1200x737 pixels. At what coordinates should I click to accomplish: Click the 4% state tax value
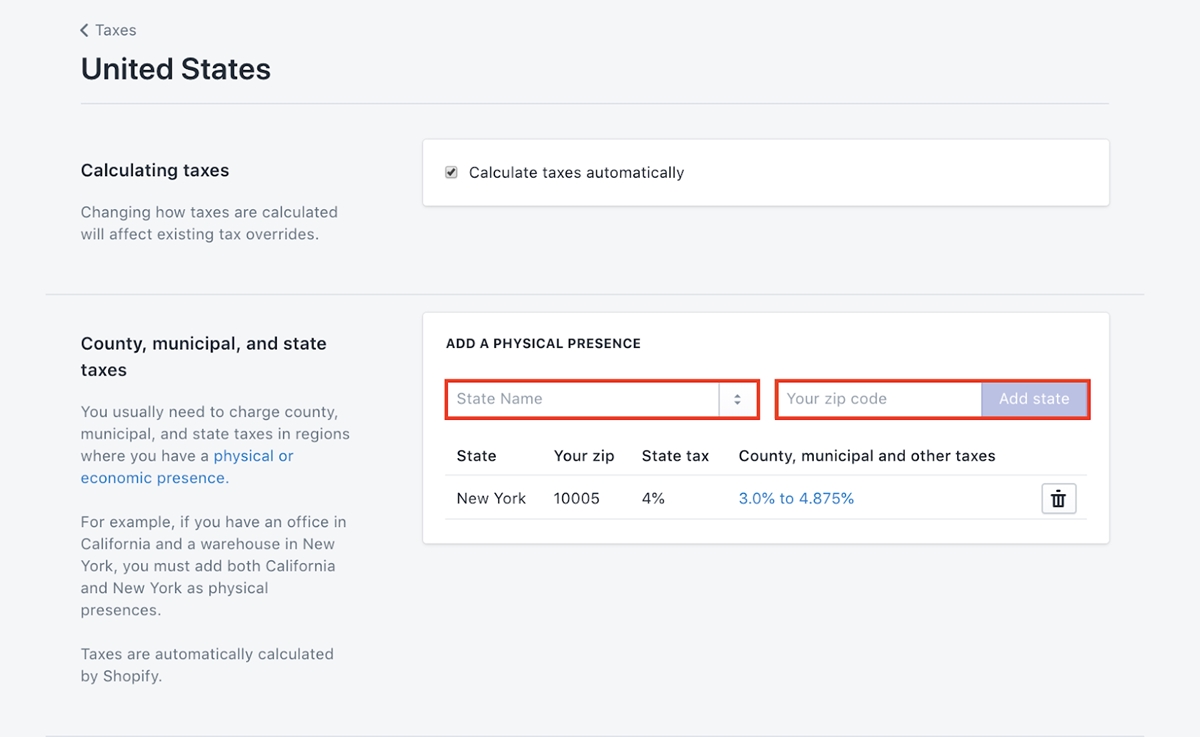coord(653,498)
